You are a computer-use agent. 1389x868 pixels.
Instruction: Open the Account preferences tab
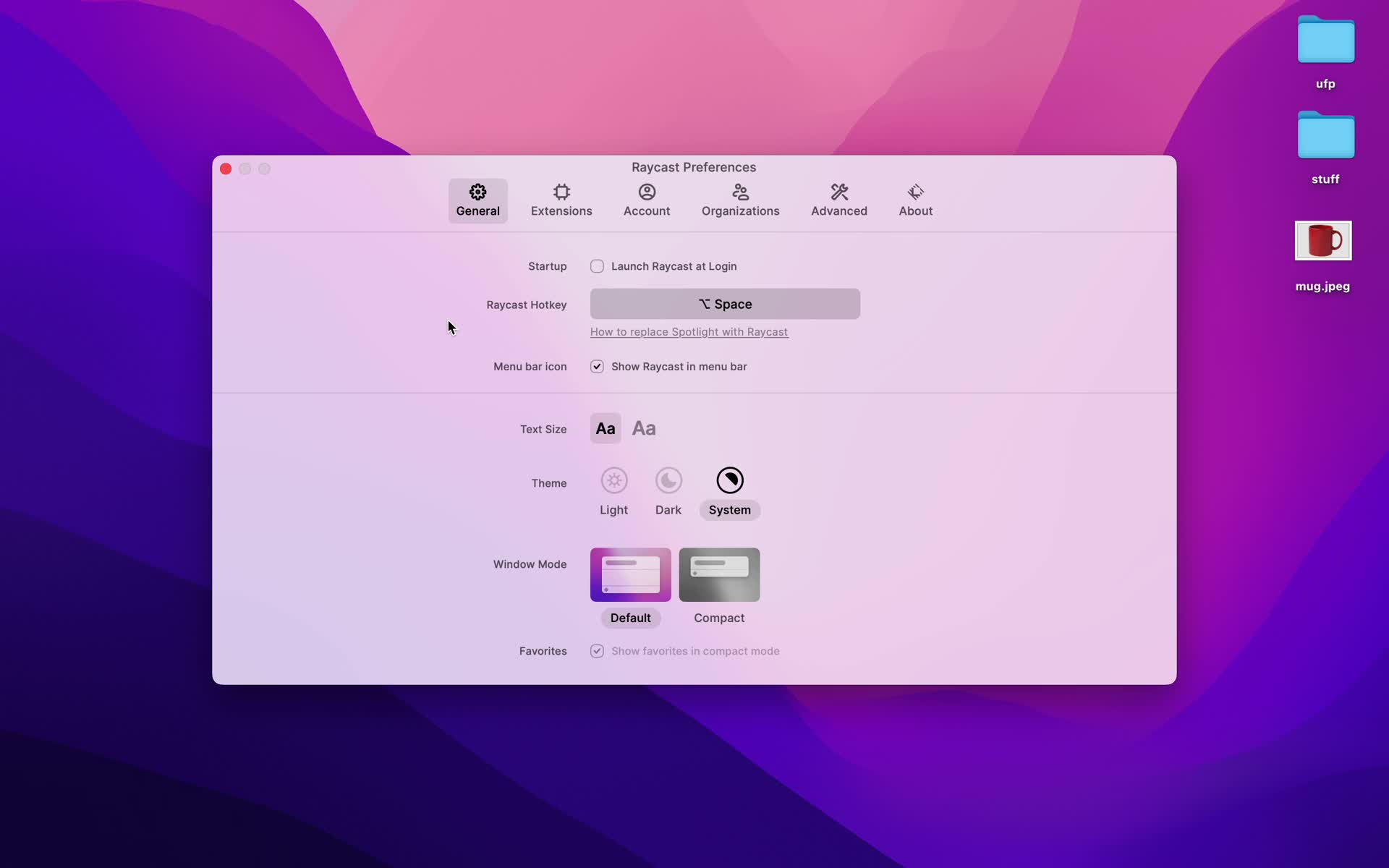[647, 199]
